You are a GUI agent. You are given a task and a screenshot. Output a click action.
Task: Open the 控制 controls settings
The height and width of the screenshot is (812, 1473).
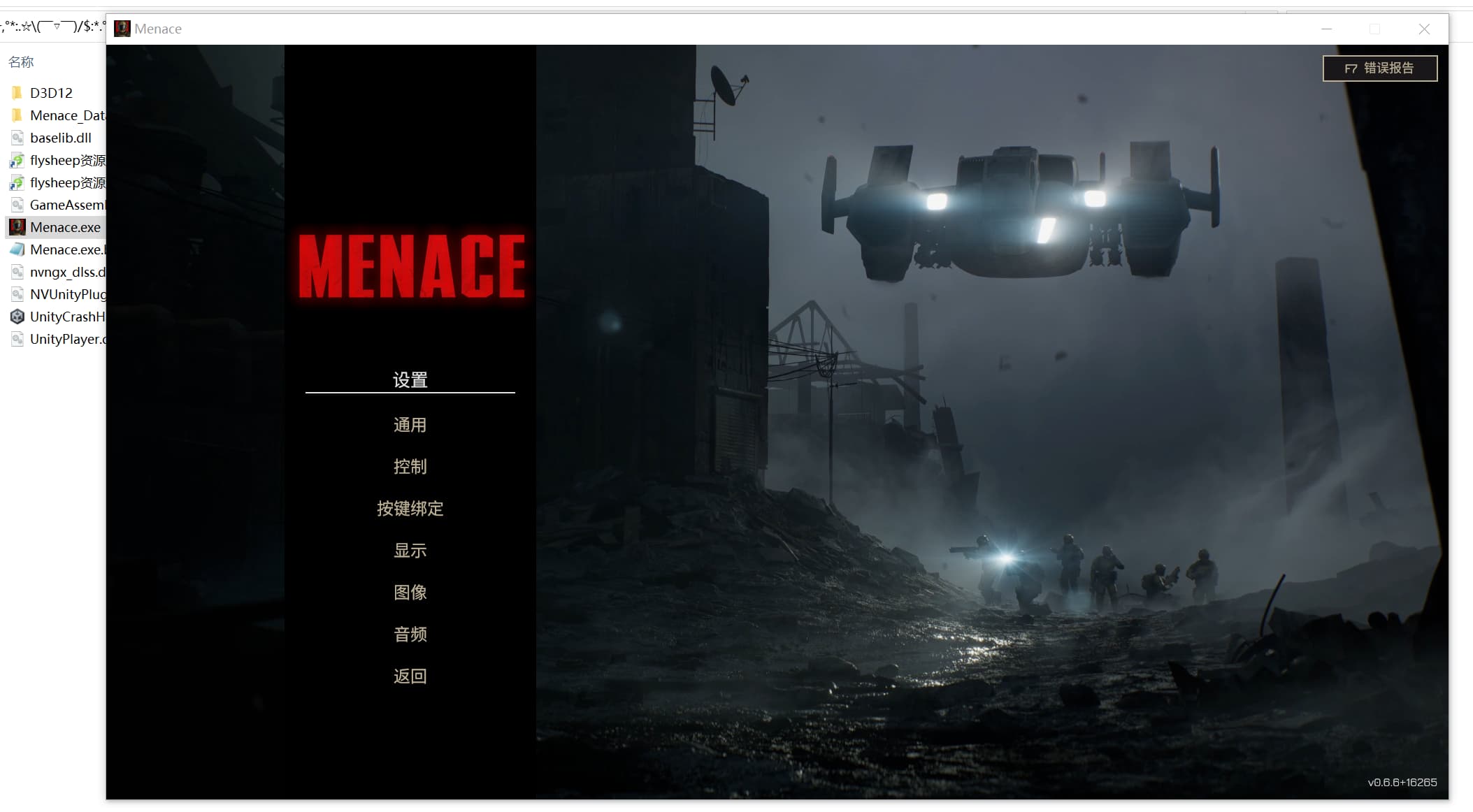(x=410, y=467)
